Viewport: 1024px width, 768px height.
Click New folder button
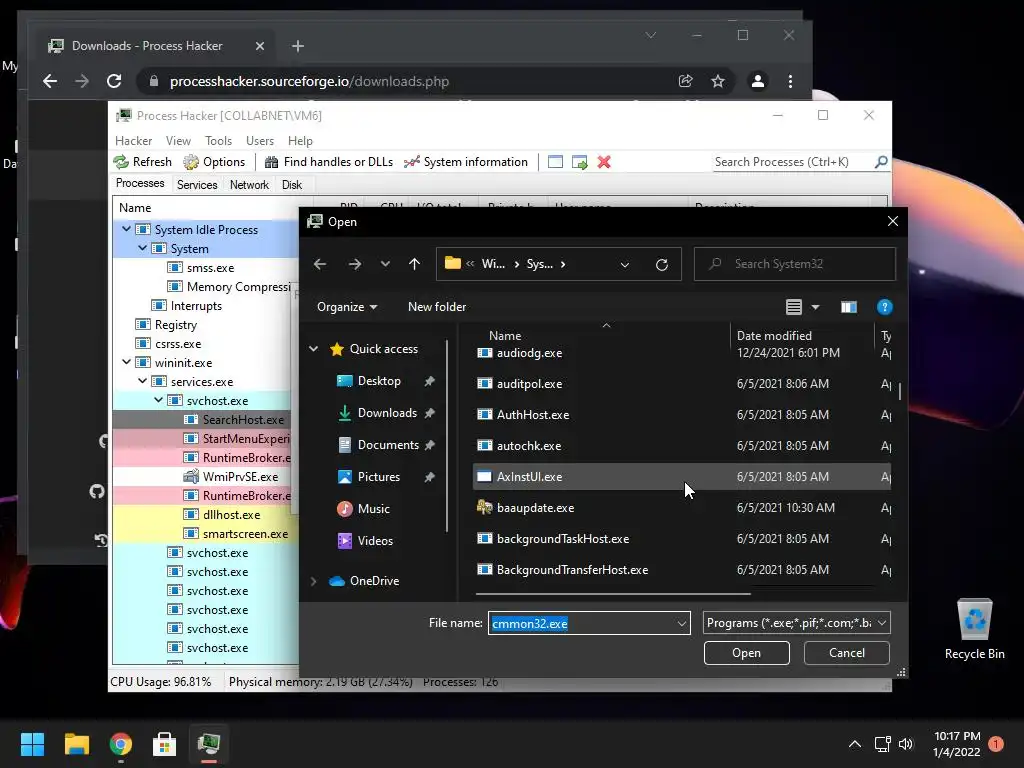click(x=437, y=307)
